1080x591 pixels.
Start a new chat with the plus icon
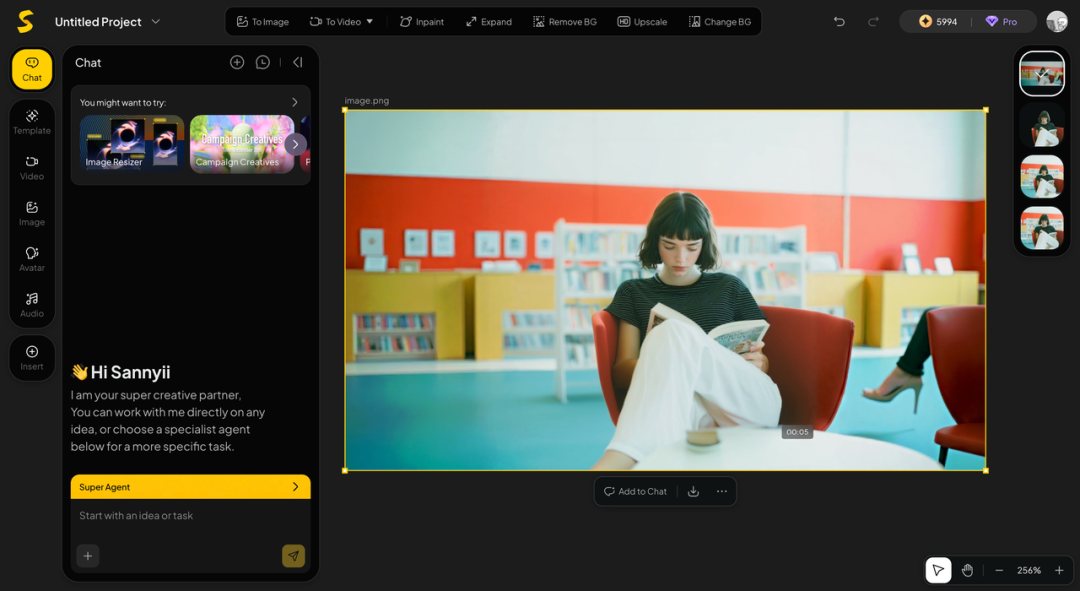(x=237, y=62)
